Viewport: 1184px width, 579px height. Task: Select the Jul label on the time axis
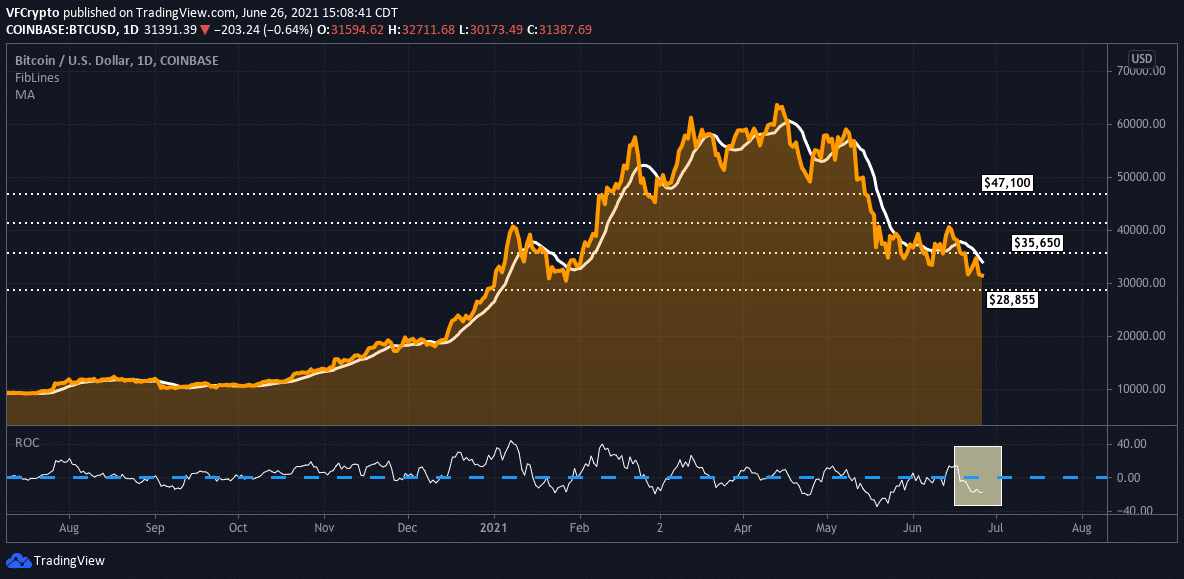(x=995, y=527)
